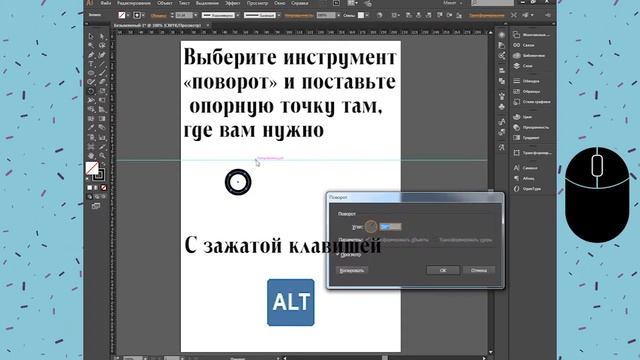Image resolution: width=640 pixels, height=360 pixels.
Task: Open the Текст menu
Action: click(x=184, y=3)
